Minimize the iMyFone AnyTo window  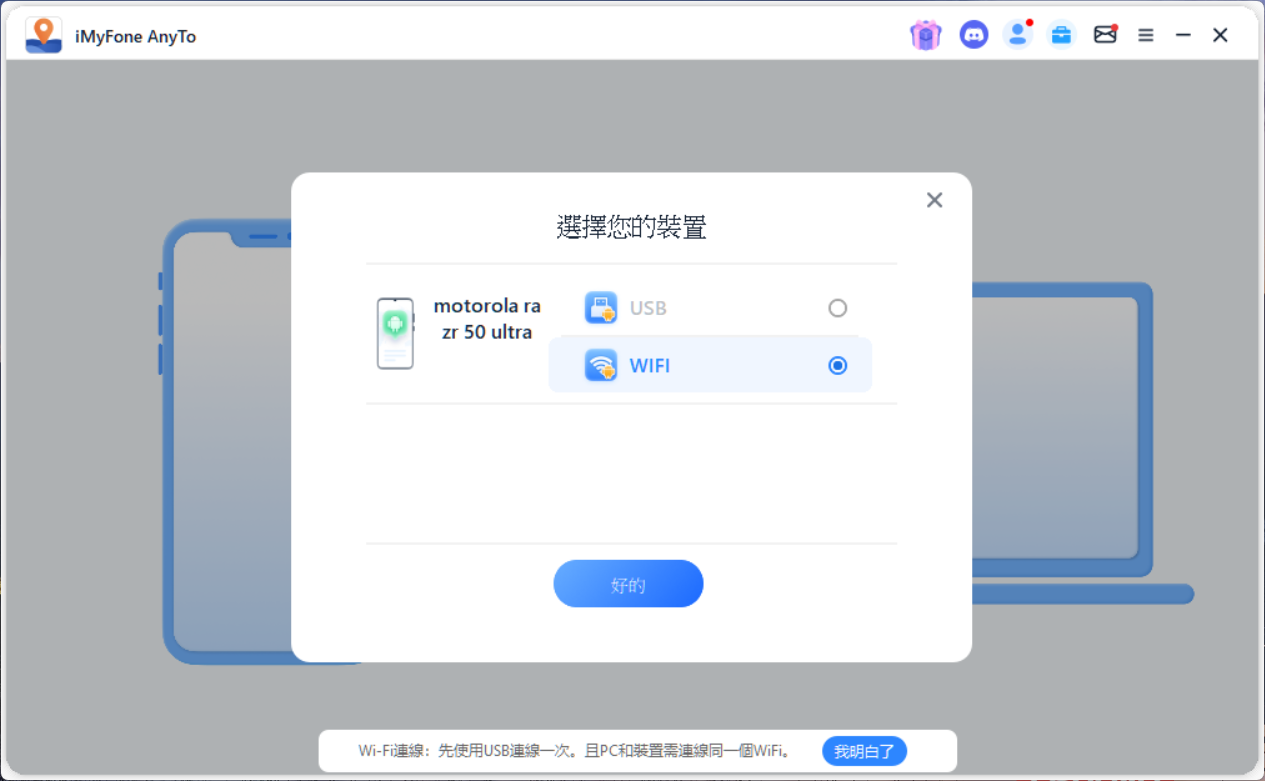point(1183,35)
